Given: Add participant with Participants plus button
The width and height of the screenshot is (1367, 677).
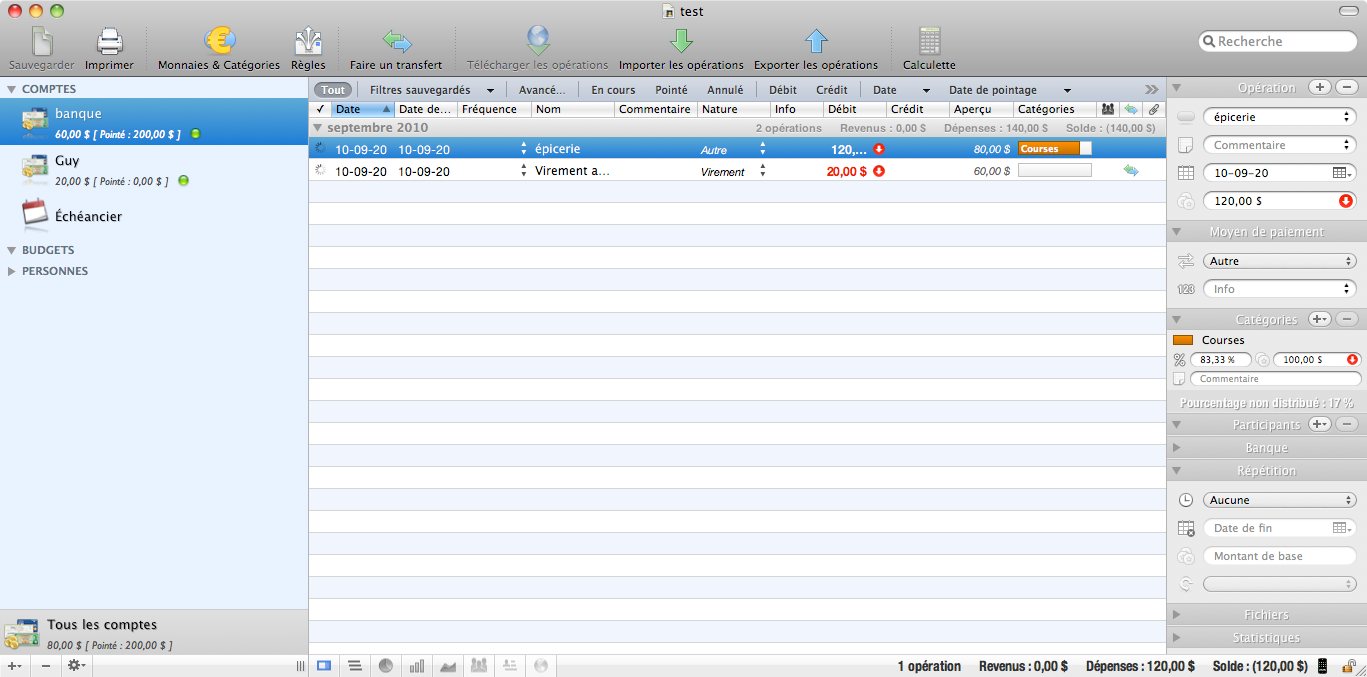Looking at the screenshot, I should click(1320, 425).
